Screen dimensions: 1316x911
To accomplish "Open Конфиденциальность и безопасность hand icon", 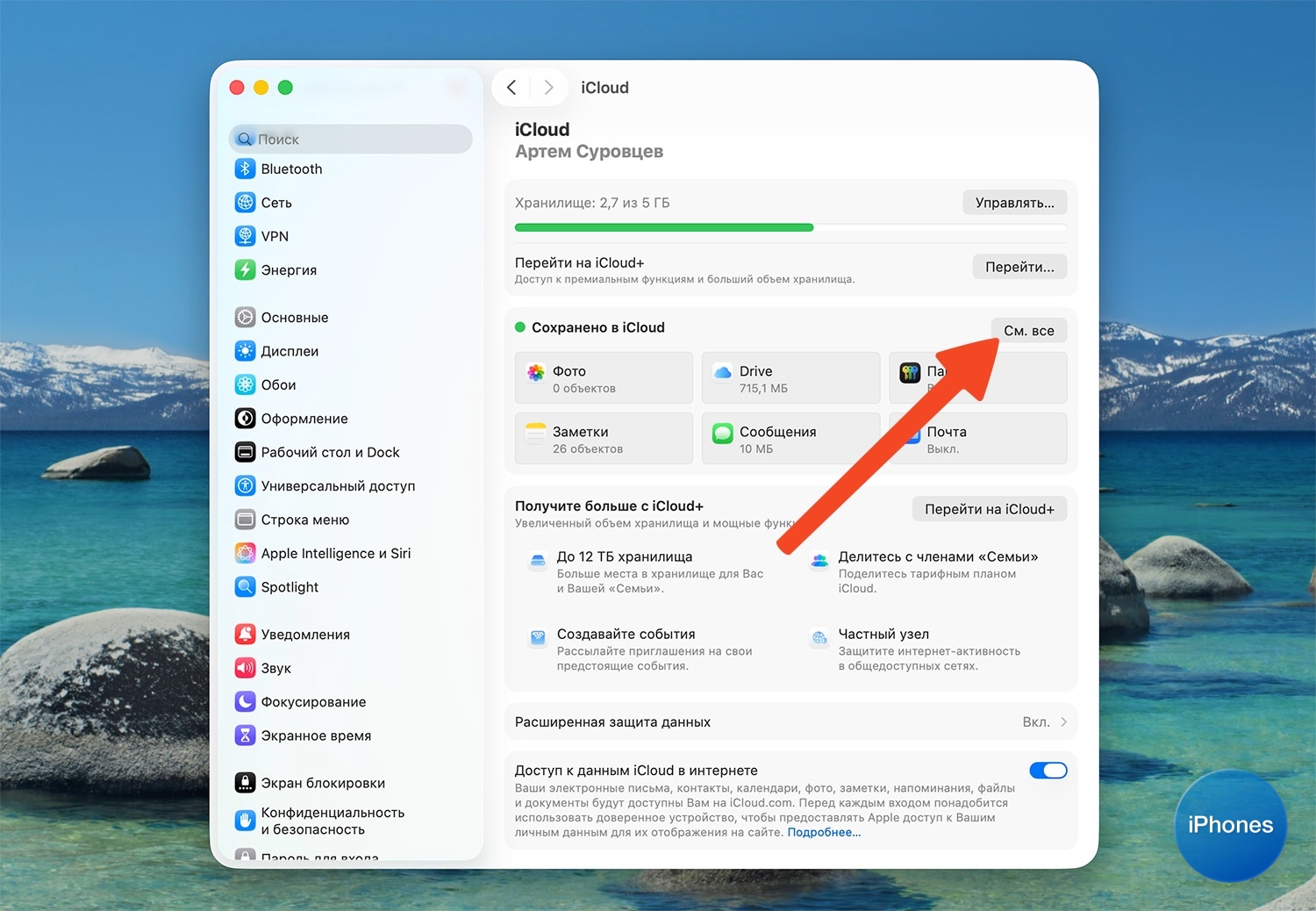I will coord(245,821).
